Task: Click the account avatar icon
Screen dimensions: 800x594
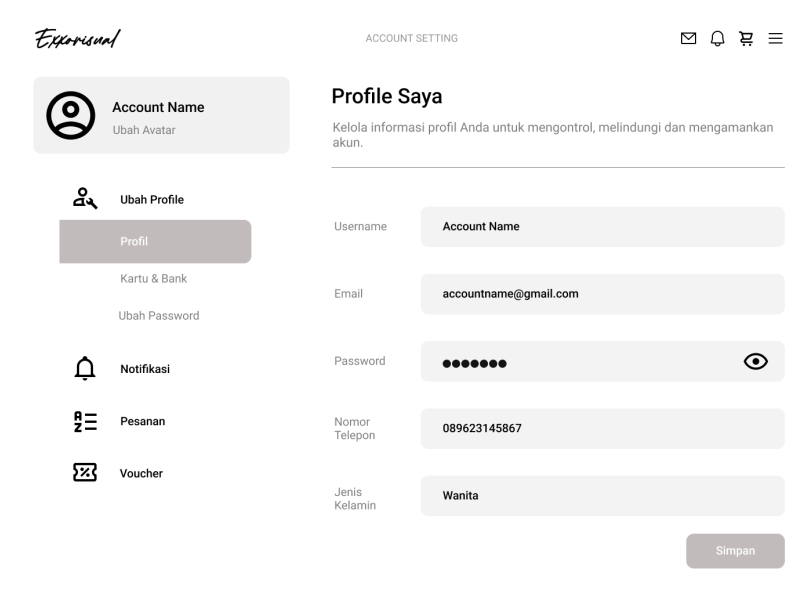Action: tap(68, 115)
